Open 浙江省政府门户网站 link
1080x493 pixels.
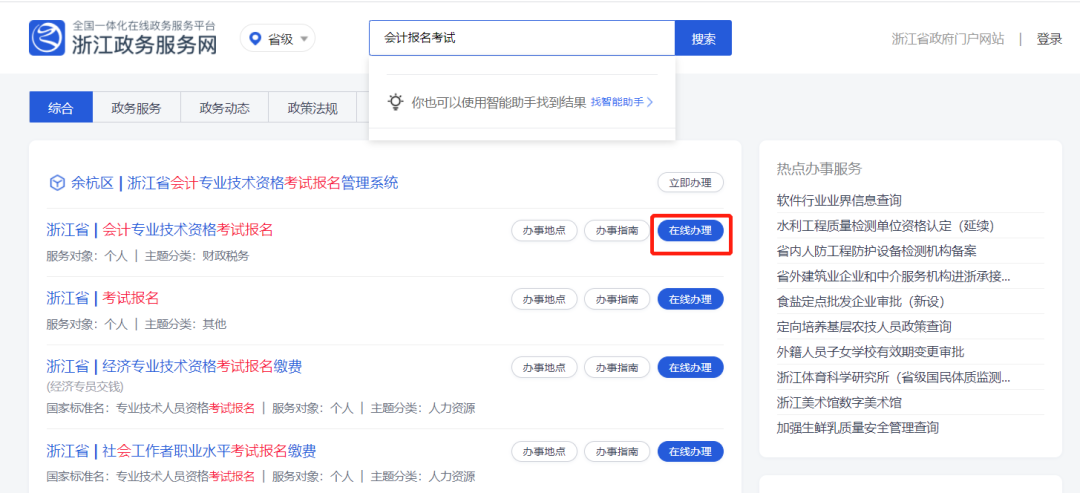tap(948, 39)
